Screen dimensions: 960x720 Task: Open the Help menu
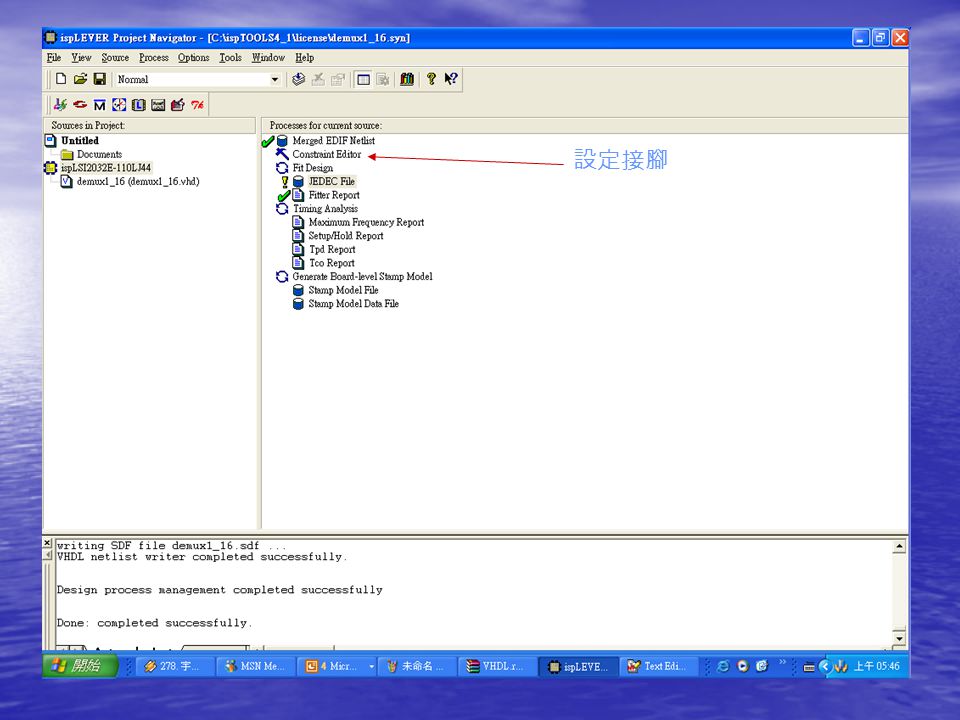tap(304, 58)
